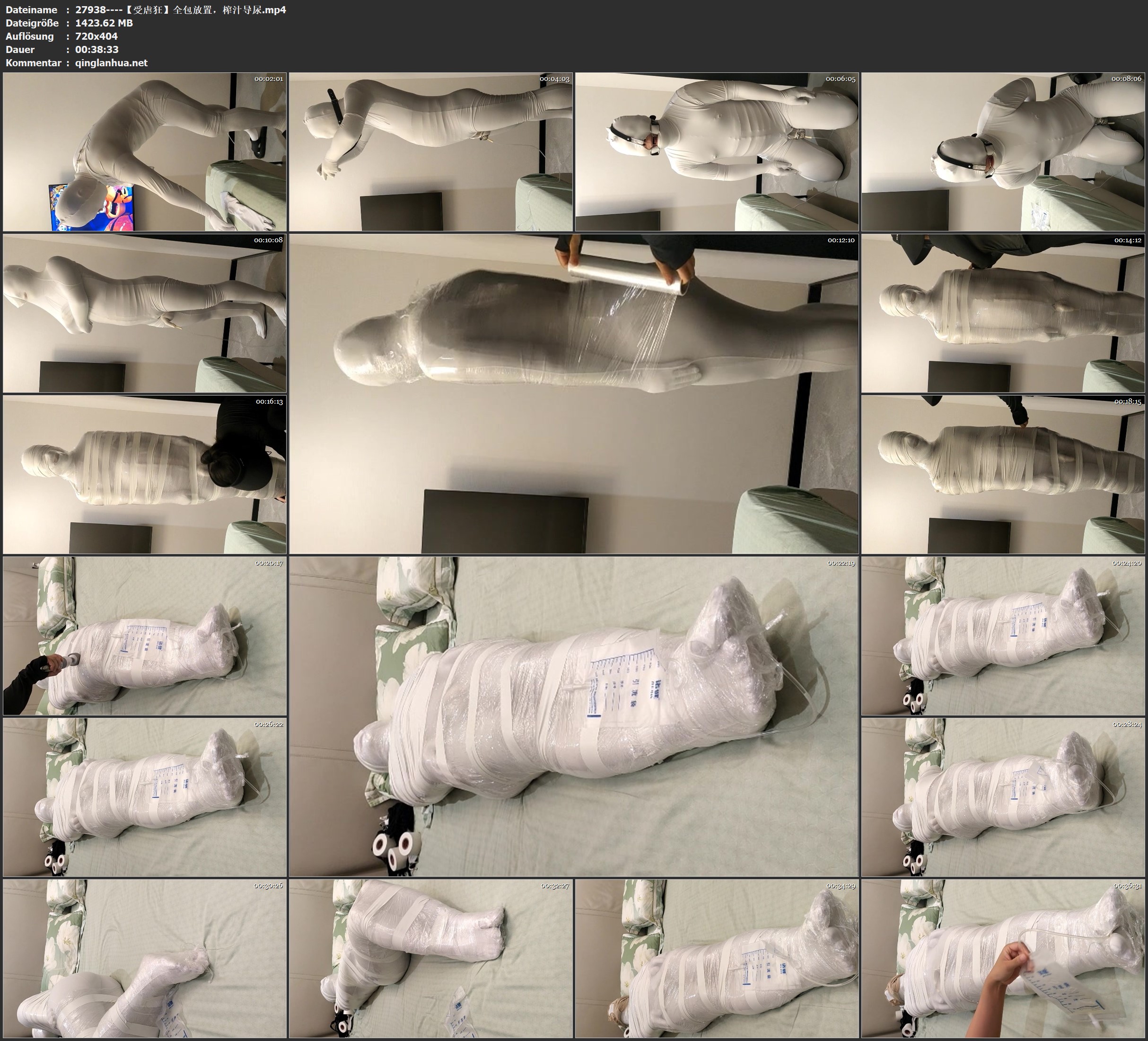Click the thumbnail timestamped 00:02:01
1148x1041 pixels.
coord(145,151)
